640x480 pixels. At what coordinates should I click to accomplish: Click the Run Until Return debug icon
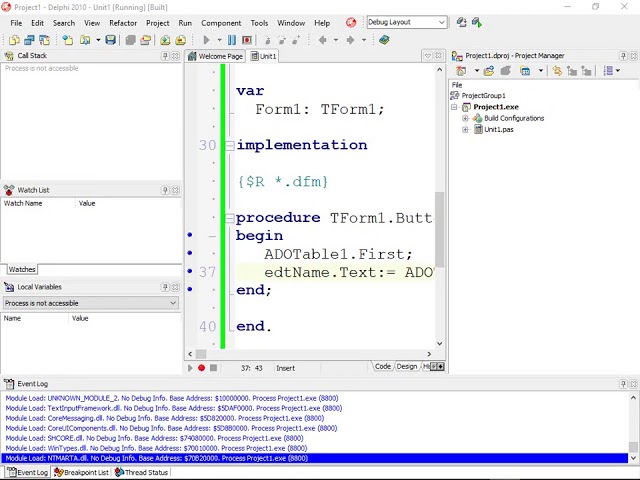296,40
